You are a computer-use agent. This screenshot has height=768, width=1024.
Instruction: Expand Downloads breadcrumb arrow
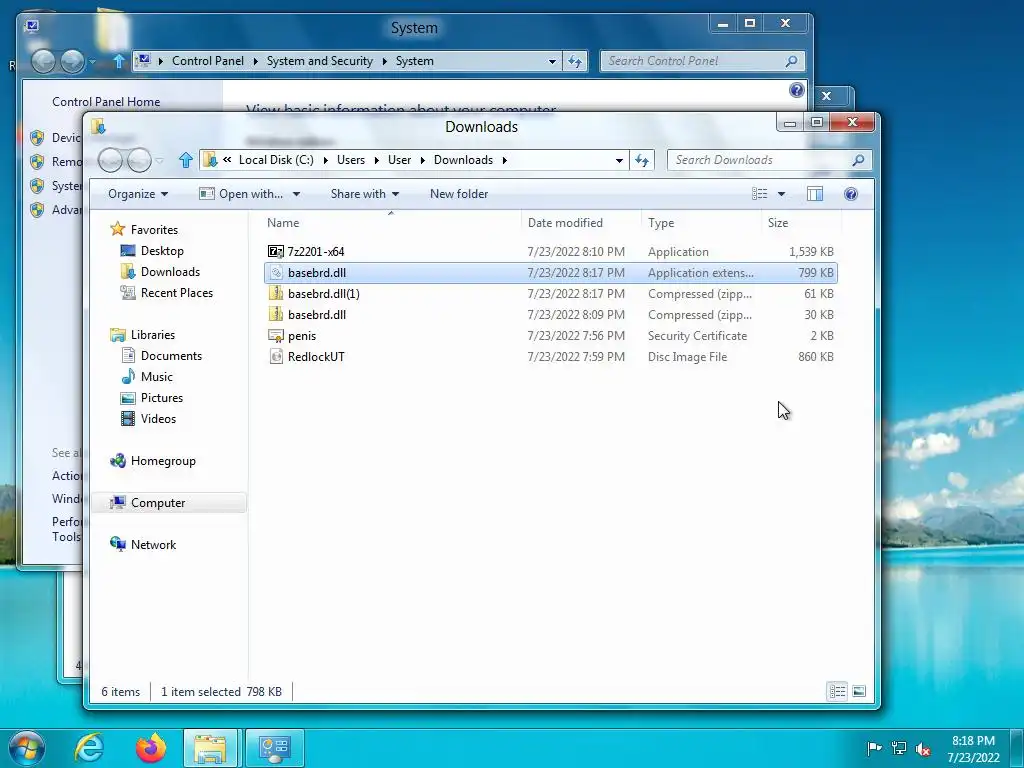pyautogui.click(x=504, y=160)
